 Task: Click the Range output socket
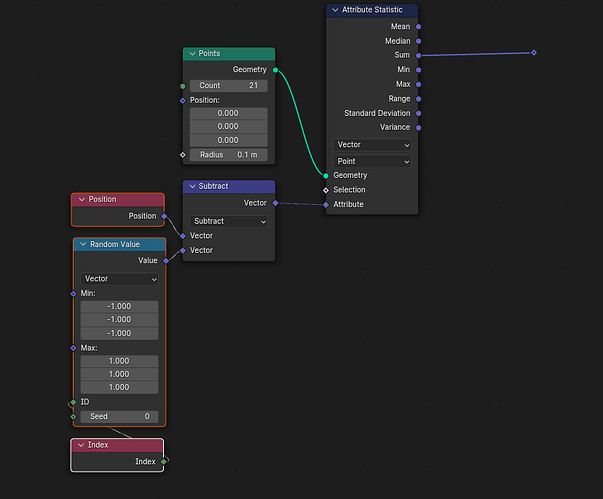tap(418, 99)
